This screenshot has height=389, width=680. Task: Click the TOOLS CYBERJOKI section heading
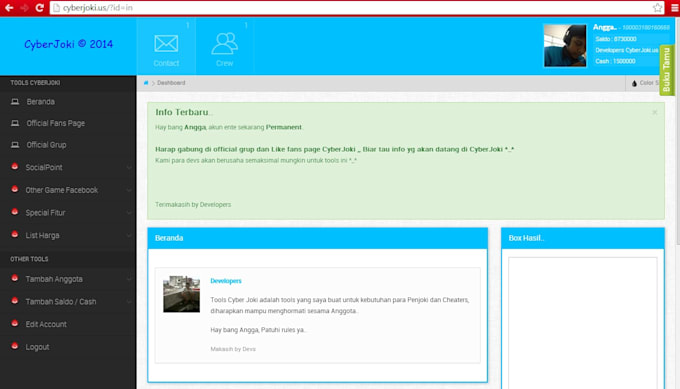[35, 83]
